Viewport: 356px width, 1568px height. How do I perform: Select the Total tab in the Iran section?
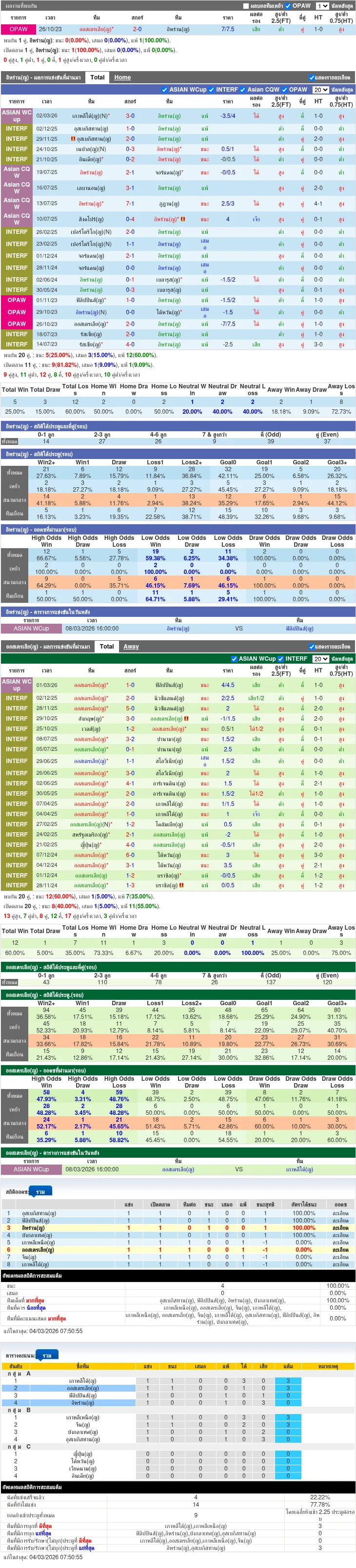coord(98,77)
